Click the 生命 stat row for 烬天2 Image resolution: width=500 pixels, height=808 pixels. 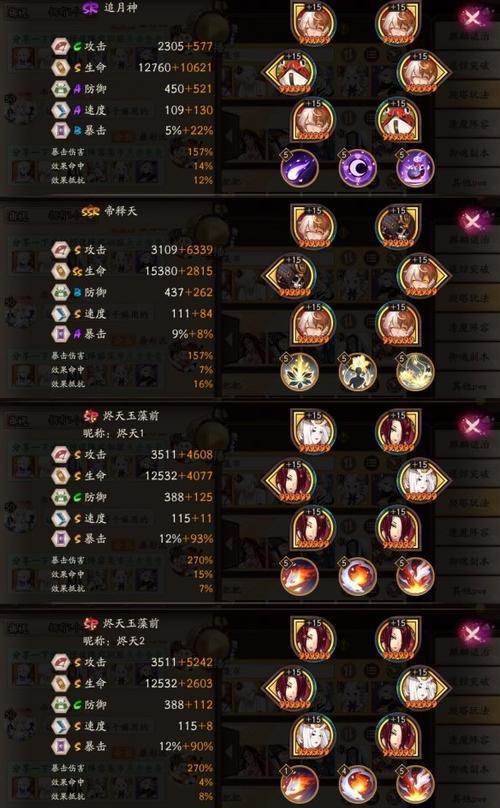click(x=132, y=683)
